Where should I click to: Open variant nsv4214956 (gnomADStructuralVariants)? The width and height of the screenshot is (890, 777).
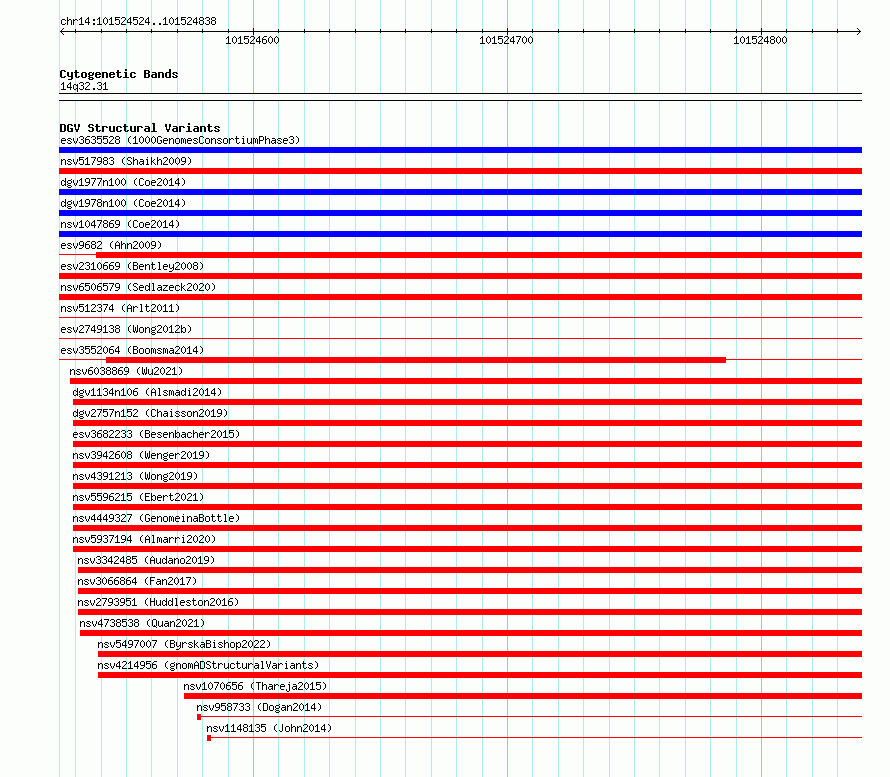coord(208,665)
